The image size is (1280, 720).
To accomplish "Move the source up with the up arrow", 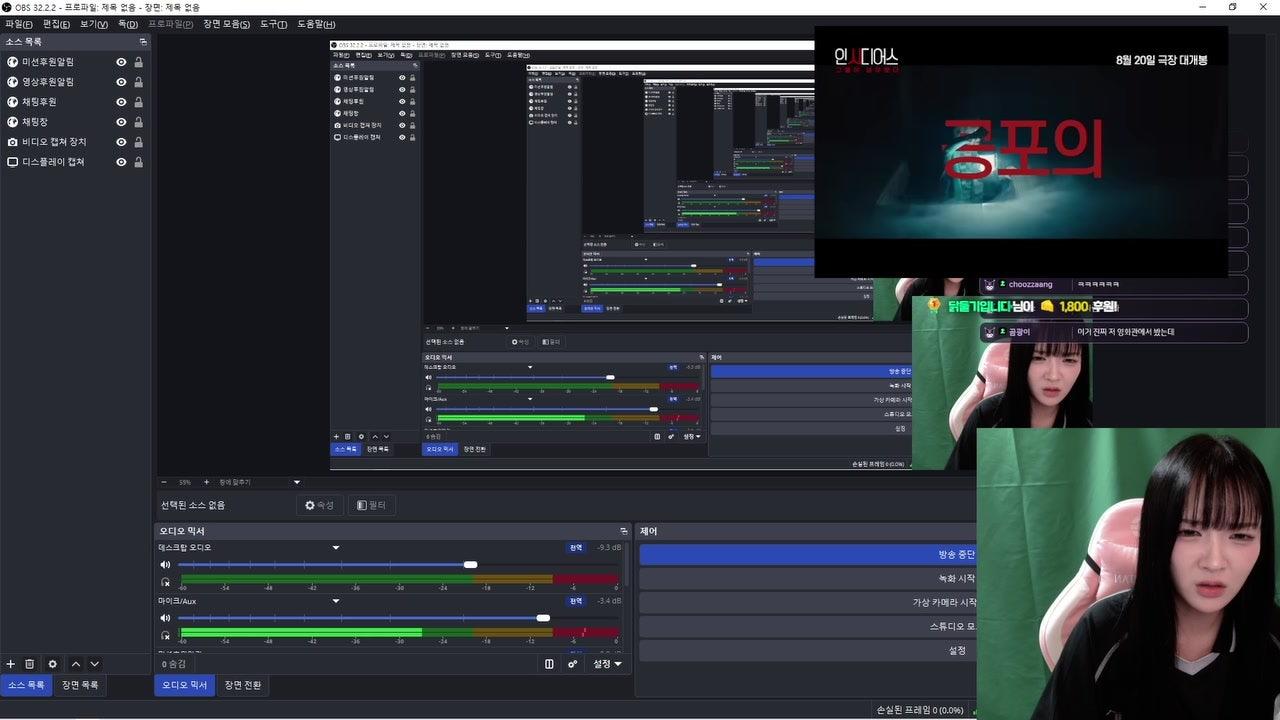I will [x=76, y=664].
